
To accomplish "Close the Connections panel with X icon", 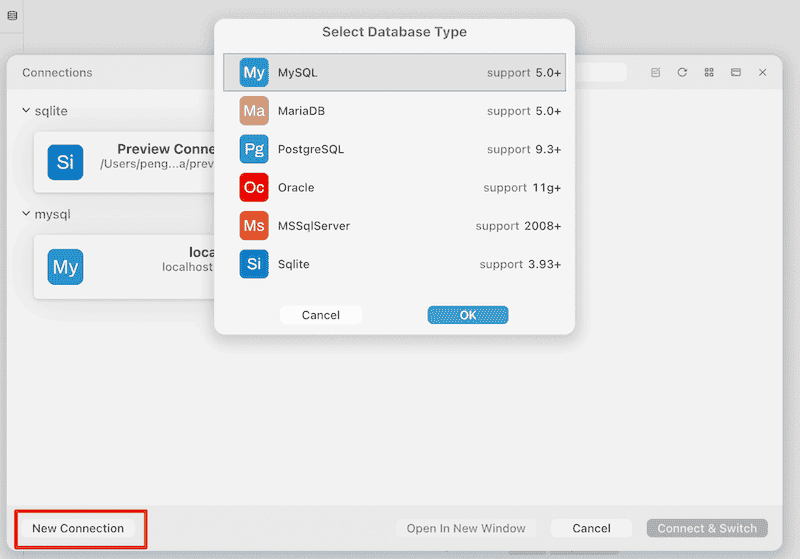I will (x=762, y=72).
